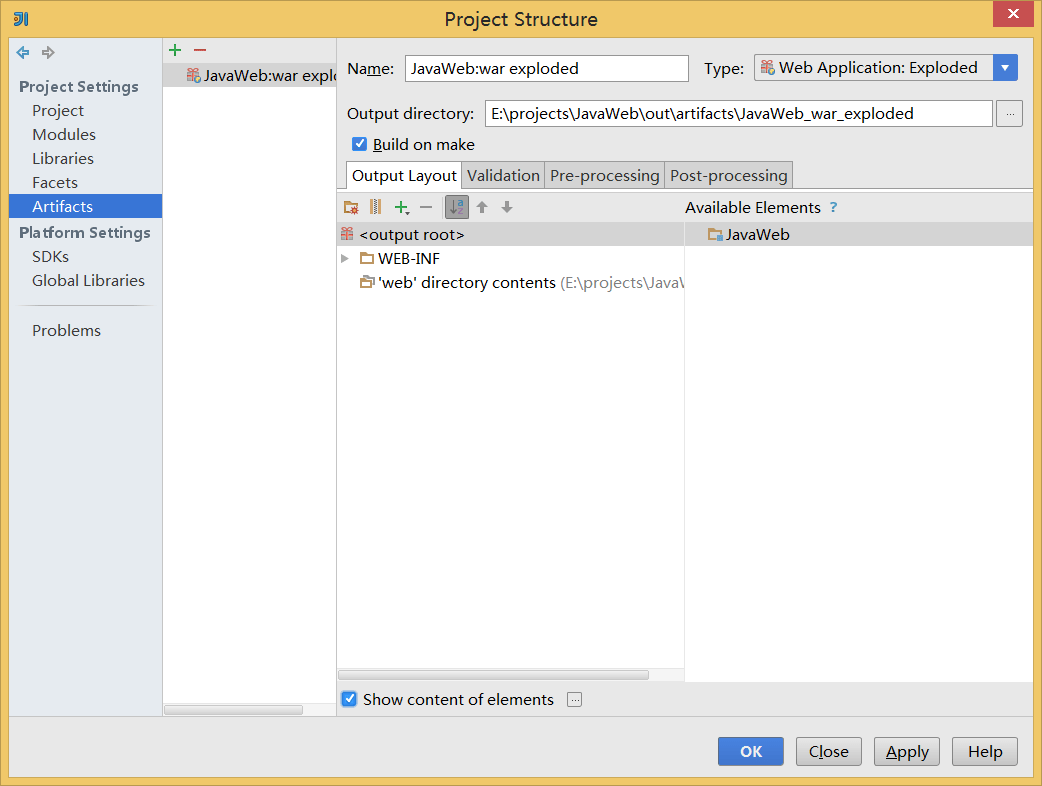1042x786 pixels.
Task: Click the green plus to add artifact
Action: click(175, 50)
